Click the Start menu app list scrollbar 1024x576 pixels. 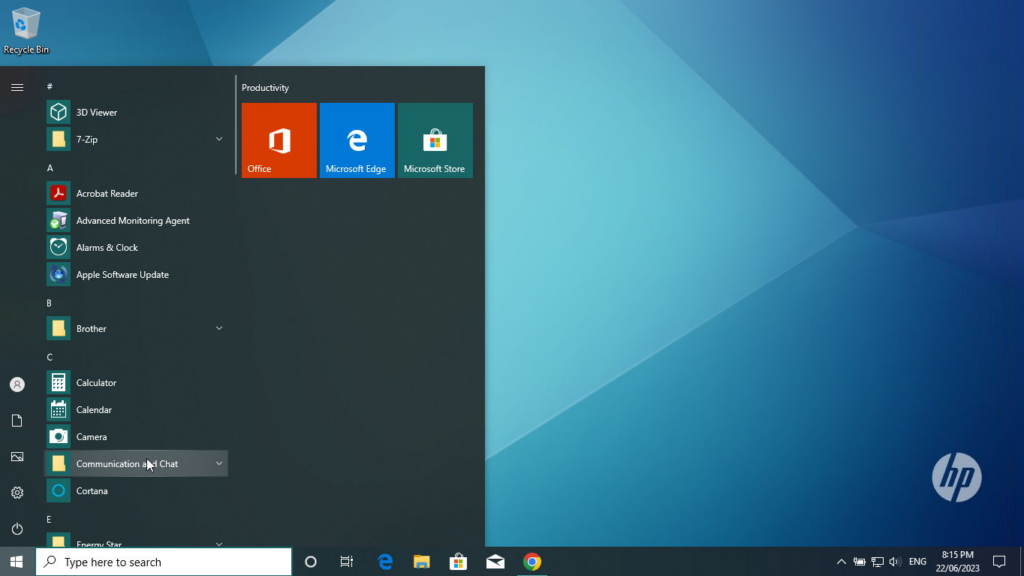[236, 125]
